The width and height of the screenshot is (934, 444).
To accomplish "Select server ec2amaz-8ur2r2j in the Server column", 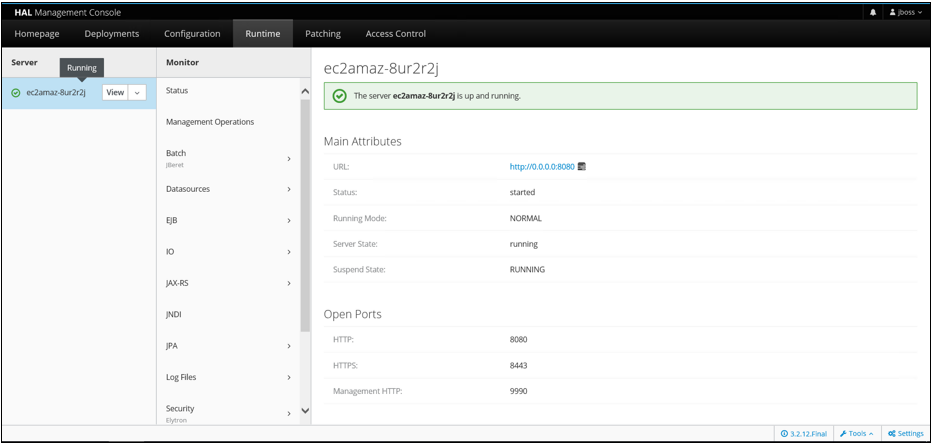I will [x=56, y=92].
